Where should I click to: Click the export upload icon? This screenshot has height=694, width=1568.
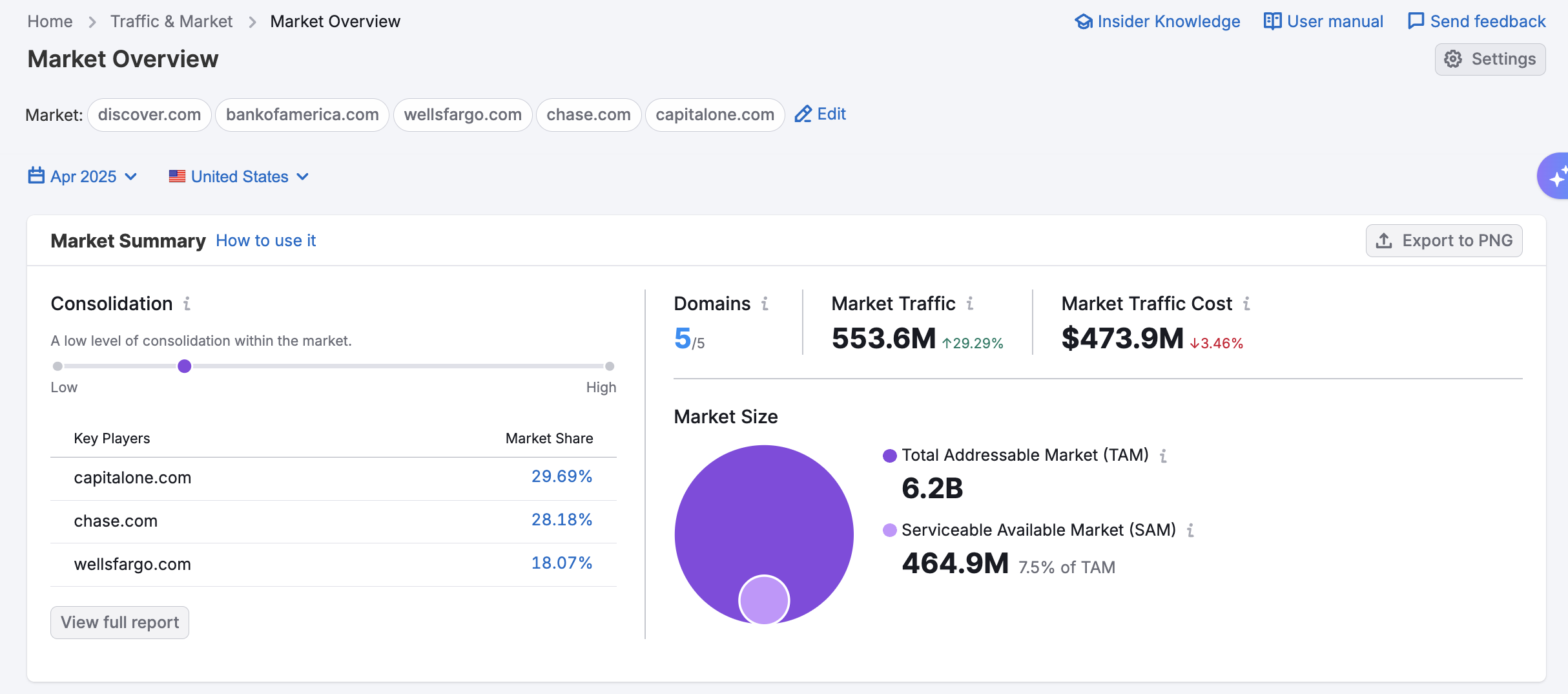(1384, 241)
